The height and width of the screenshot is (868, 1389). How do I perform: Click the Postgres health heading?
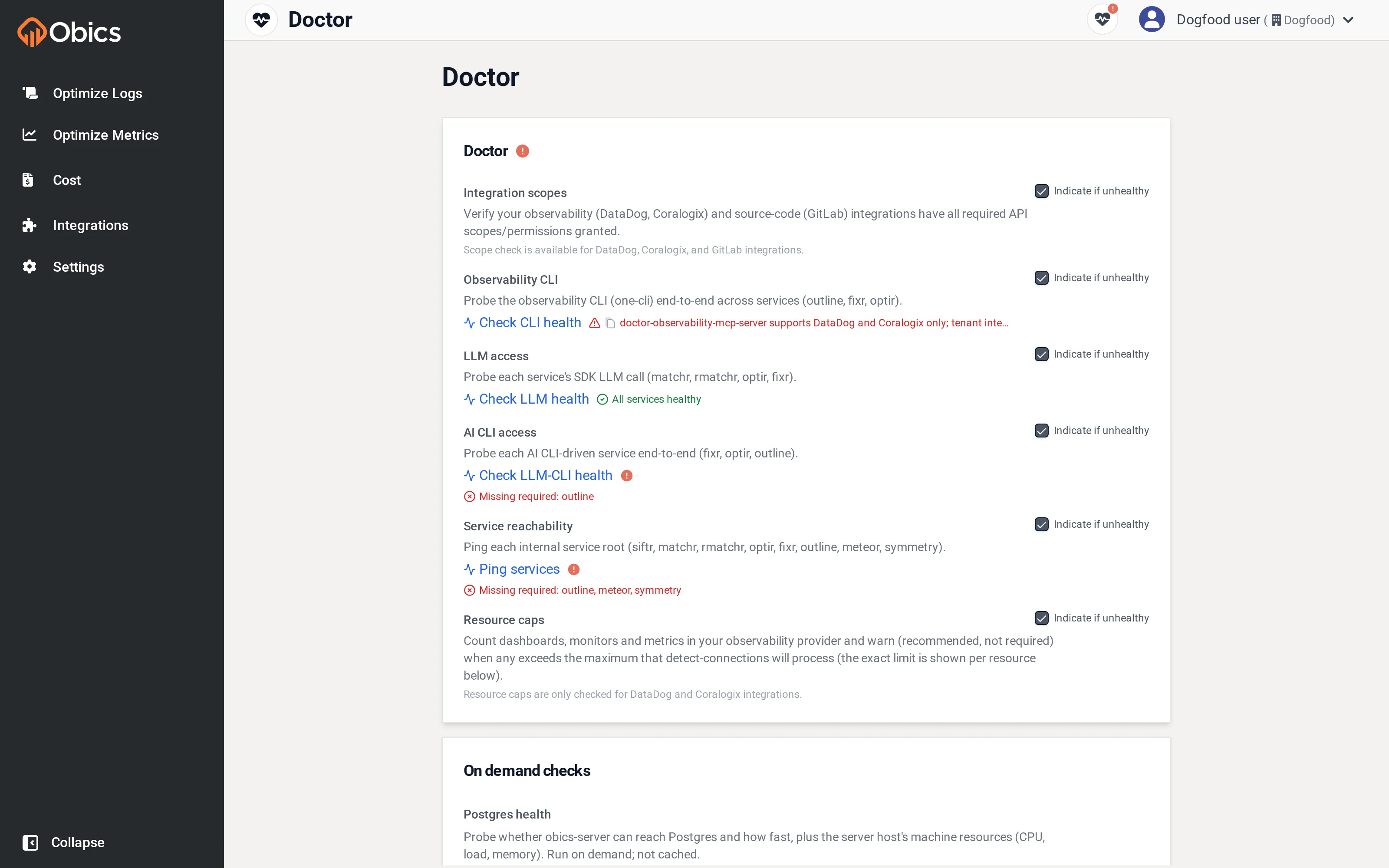coord(507,814)
